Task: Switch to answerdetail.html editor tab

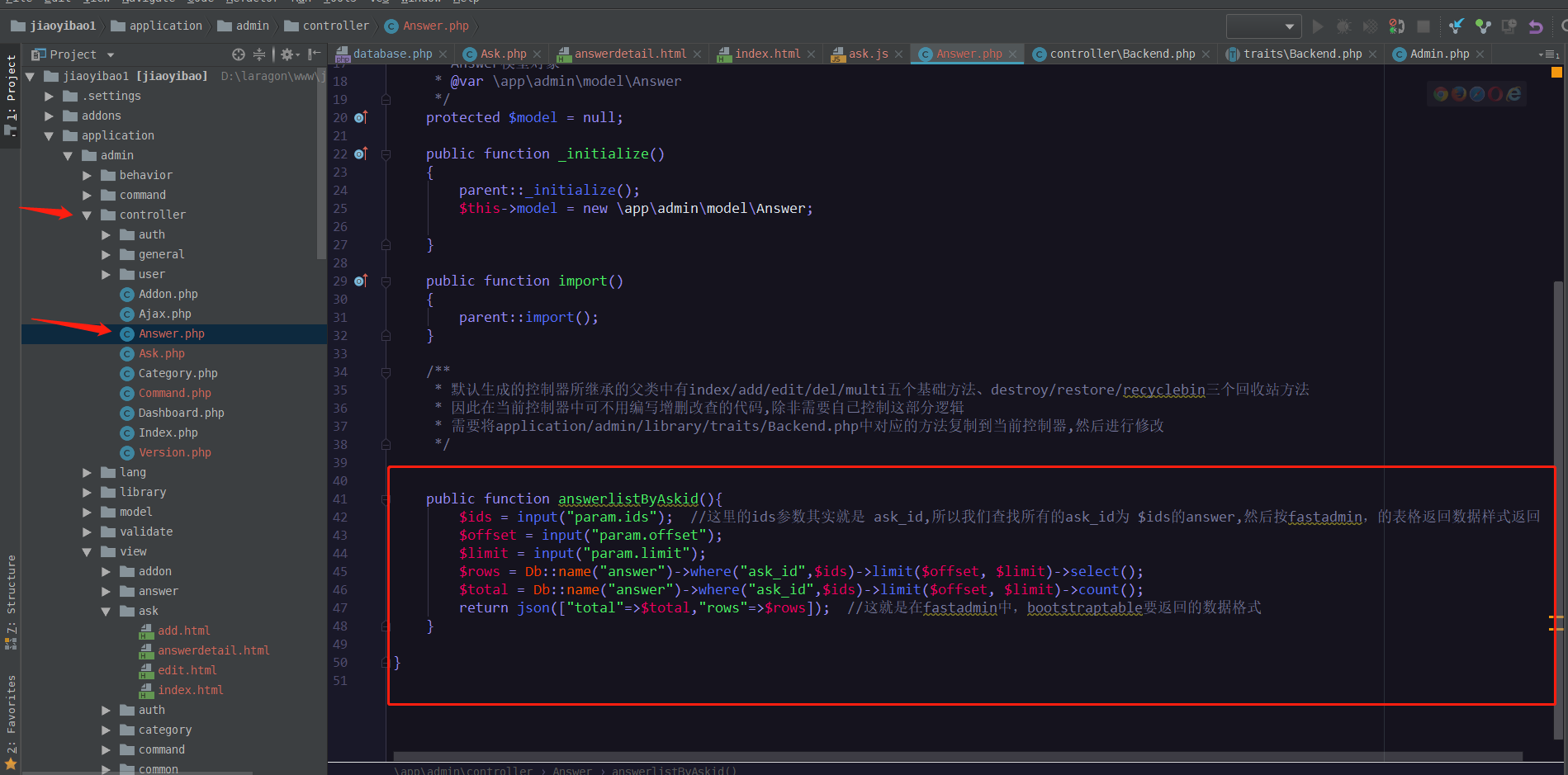Action: coord(629,54)
